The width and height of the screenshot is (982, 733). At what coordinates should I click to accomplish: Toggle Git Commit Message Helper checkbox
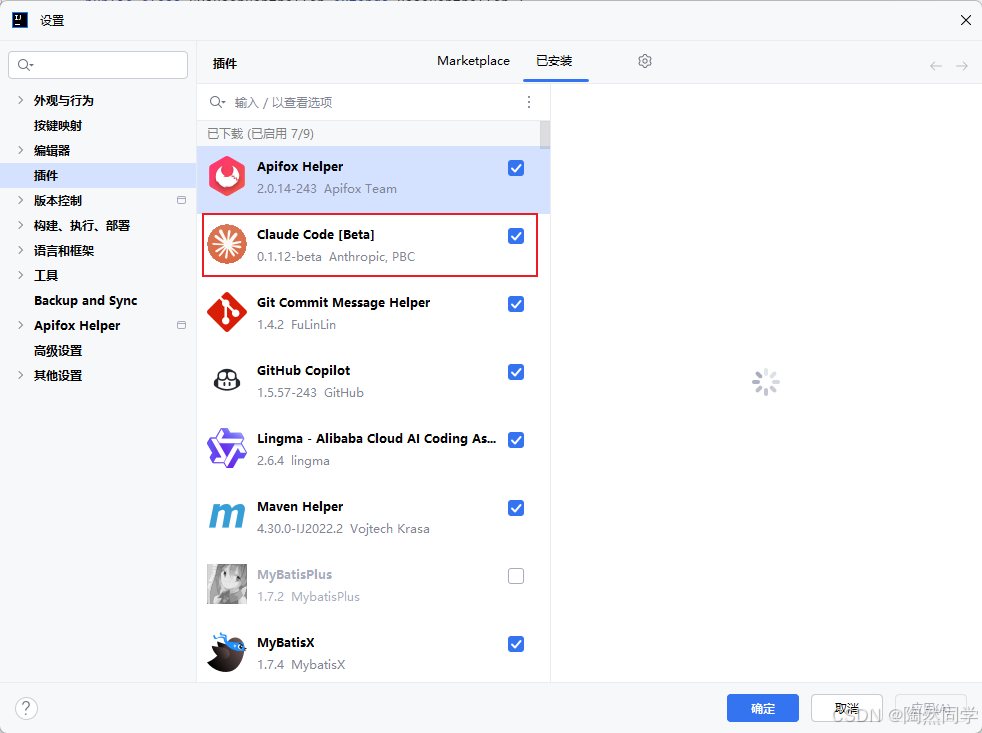point(516,304)
